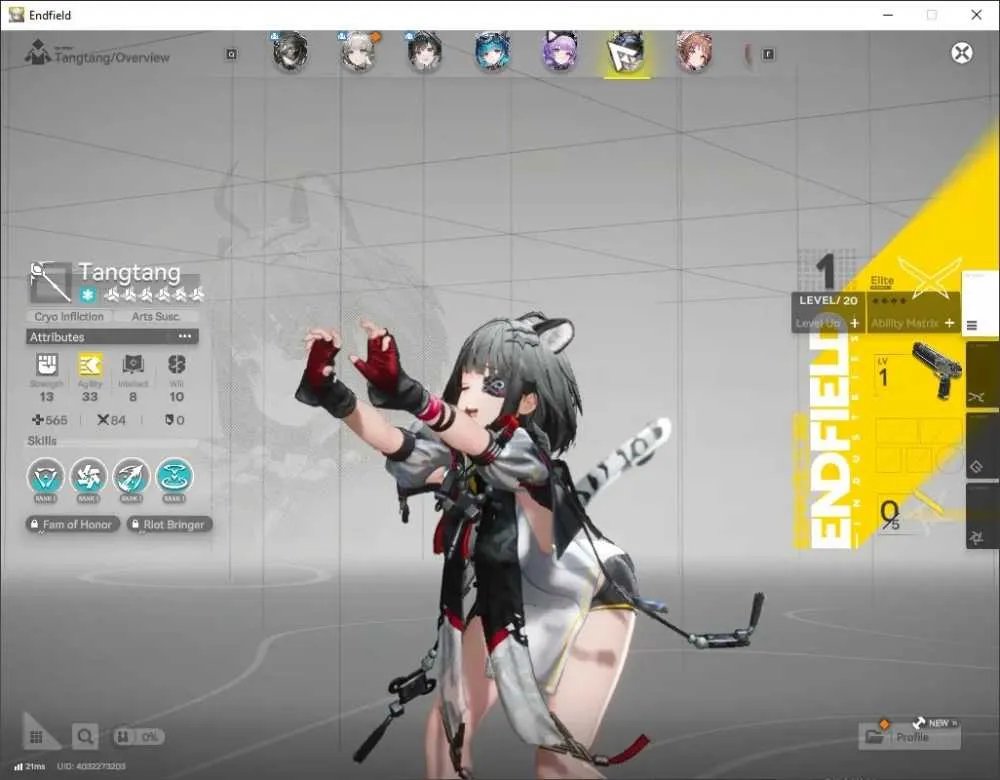Image resolution: width=1000 pixels, height=780 pixels.
Task: Close the overview with the X icon
Action: click(x=962, y=52)
